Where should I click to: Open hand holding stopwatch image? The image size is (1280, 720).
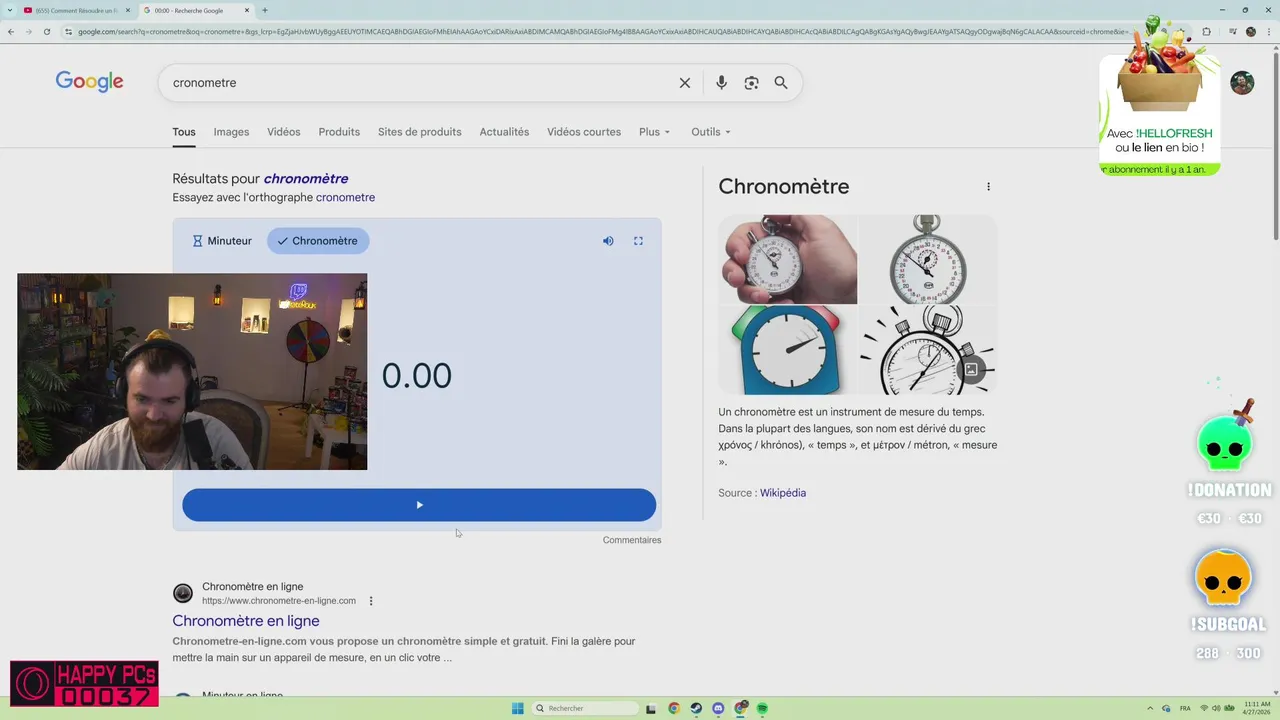tap(788, 259)
